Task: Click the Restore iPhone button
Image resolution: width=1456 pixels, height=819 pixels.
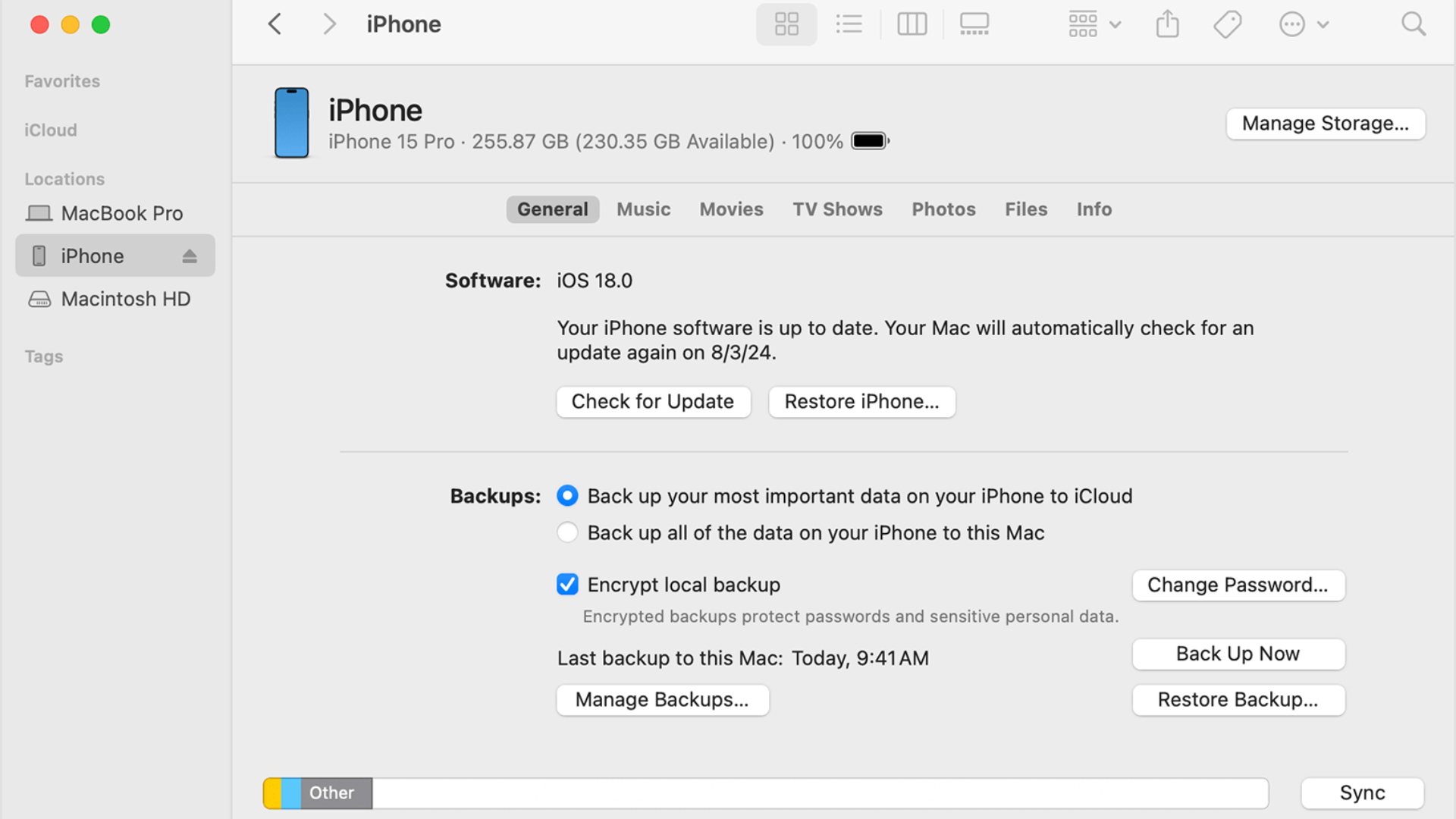Action: point(861,402)
